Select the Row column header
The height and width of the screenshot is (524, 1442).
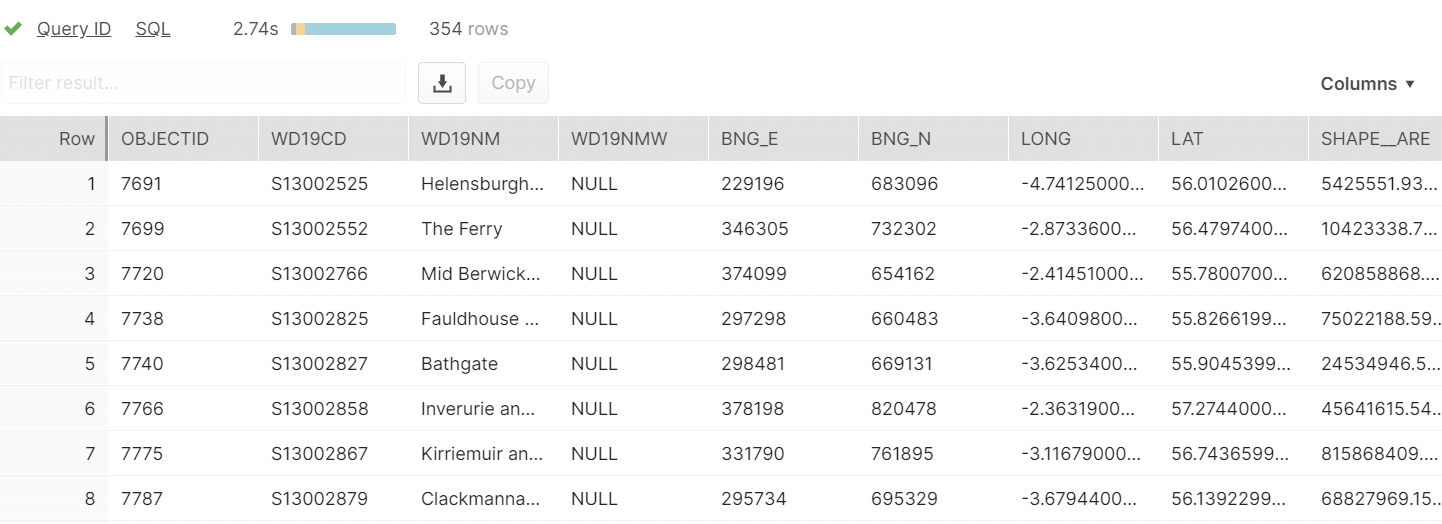coord(54,139)
